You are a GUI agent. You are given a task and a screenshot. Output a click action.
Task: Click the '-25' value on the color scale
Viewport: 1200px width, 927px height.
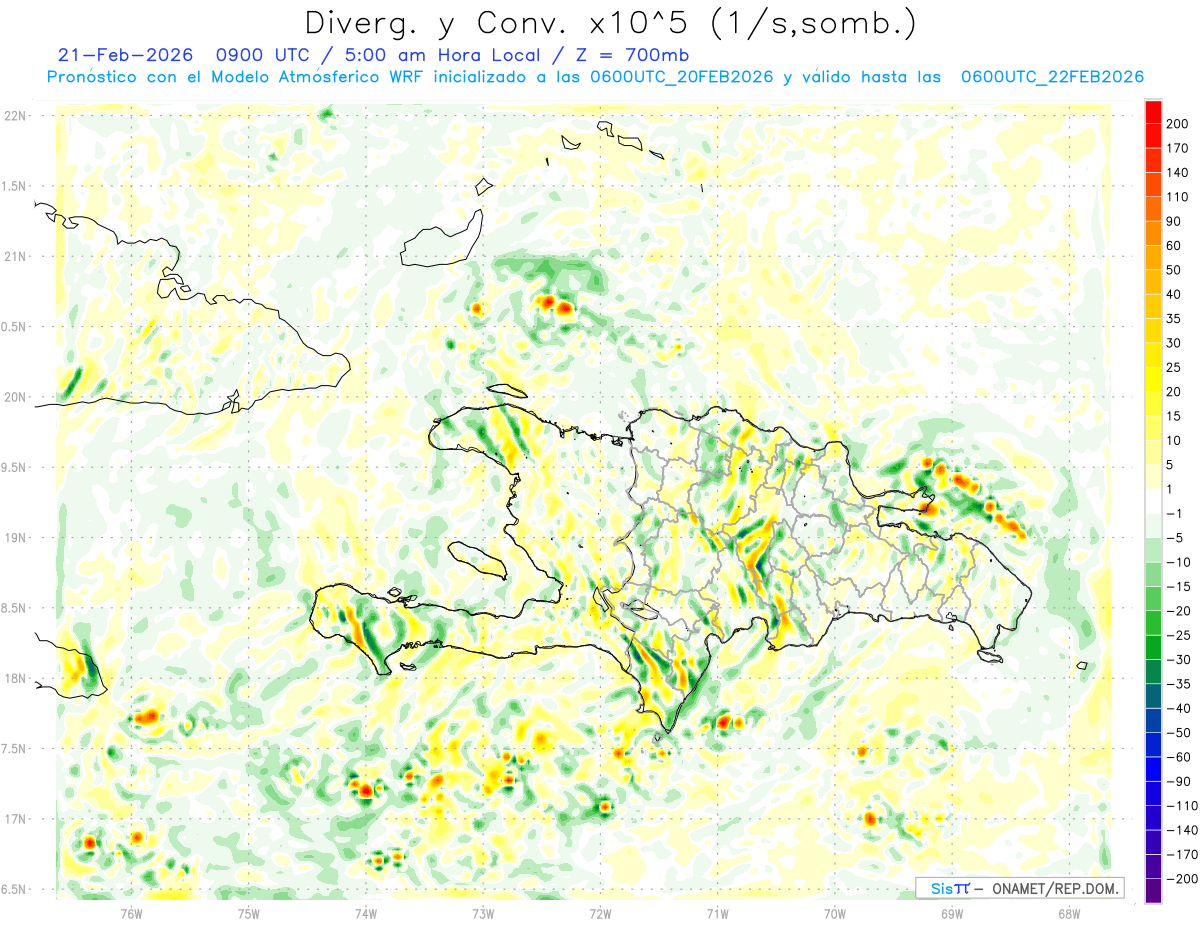point(1179,635)
